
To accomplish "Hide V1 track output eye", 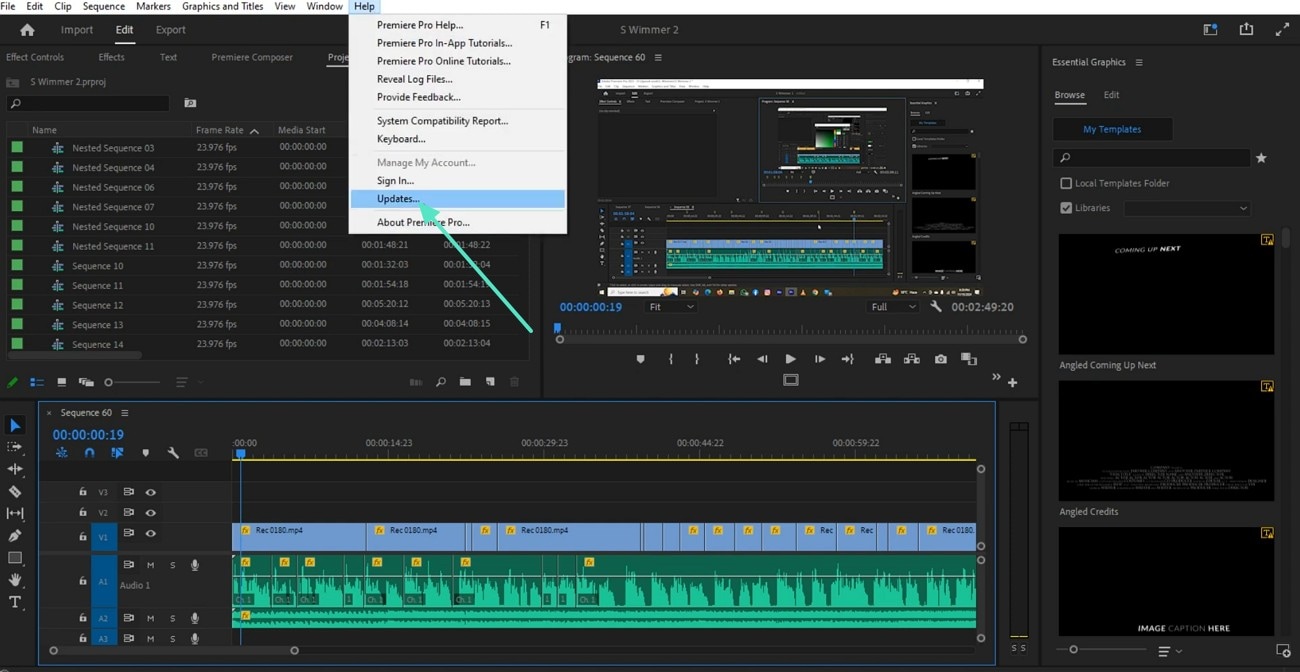I will pyautogui.click(x=151, y=534).
